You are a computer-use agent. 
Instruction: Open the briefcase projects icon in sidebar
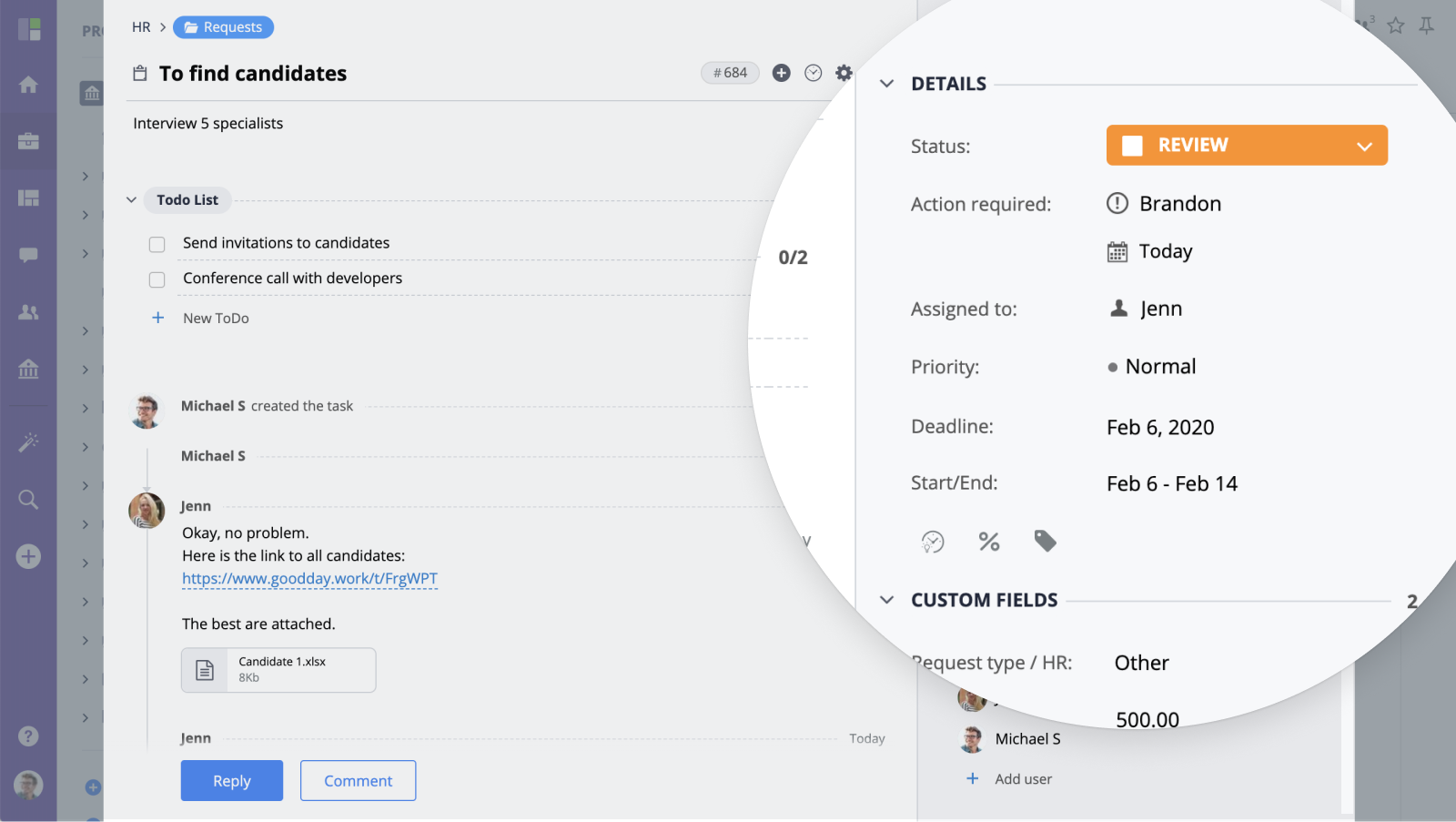(x=28, y=141)
